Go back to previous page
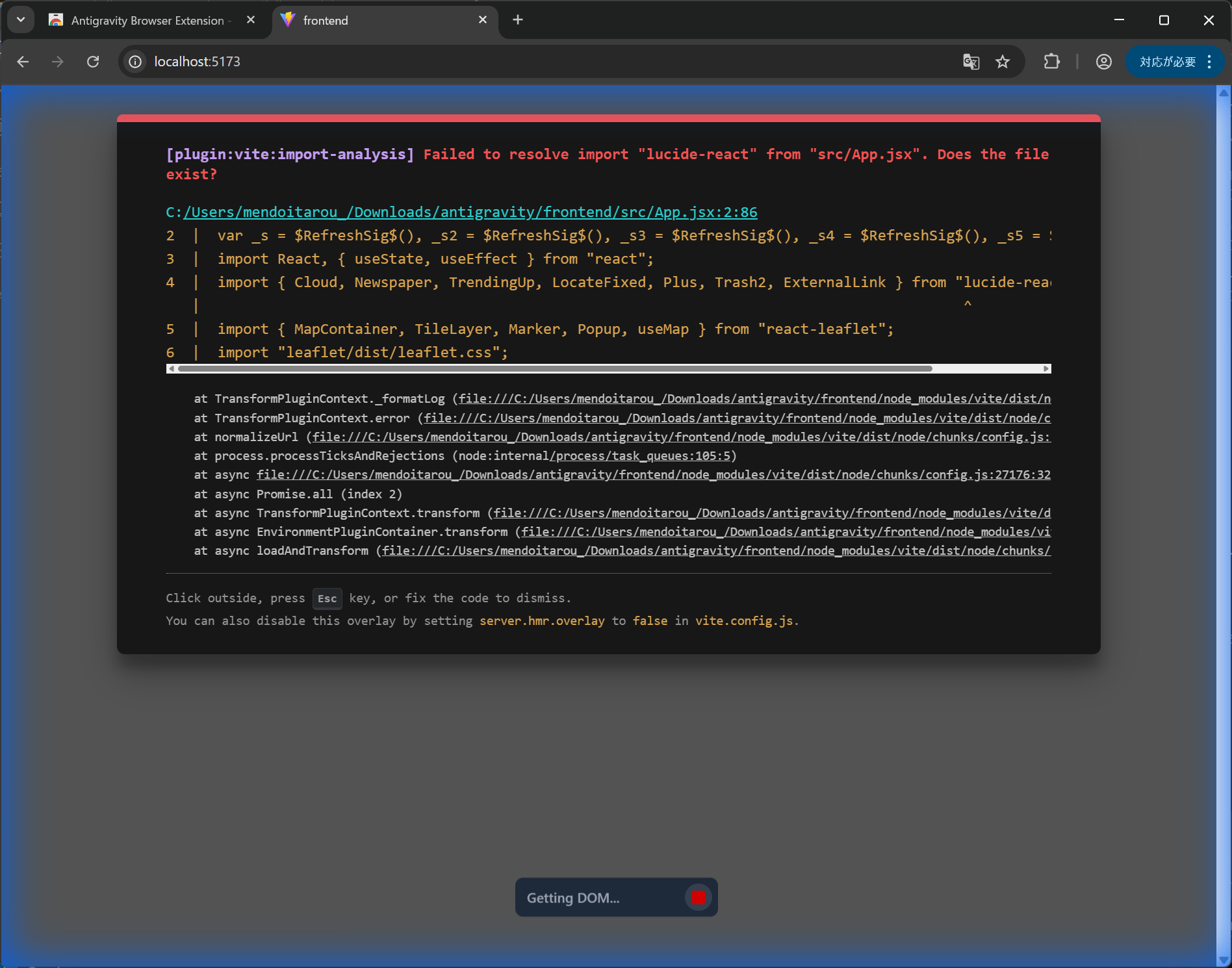Viewport: 1232px width, 968px height. coord(23,62)
